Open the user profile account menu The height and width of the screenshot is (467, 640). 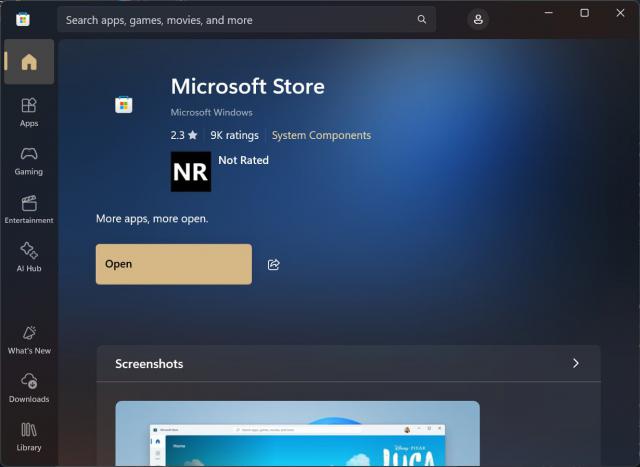tap(478, 20)
